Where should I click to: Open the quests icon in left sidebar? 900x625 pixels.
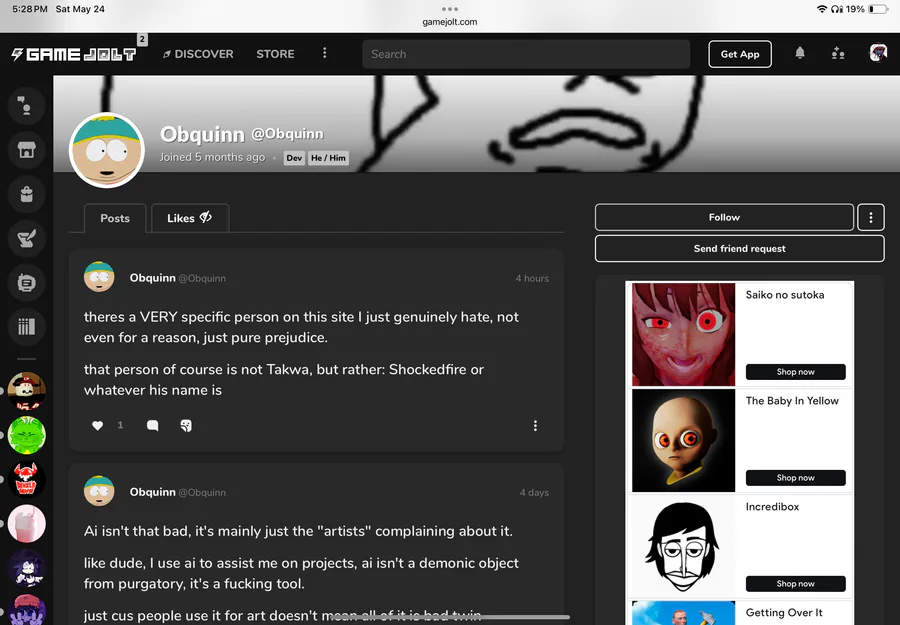[26, 238]
